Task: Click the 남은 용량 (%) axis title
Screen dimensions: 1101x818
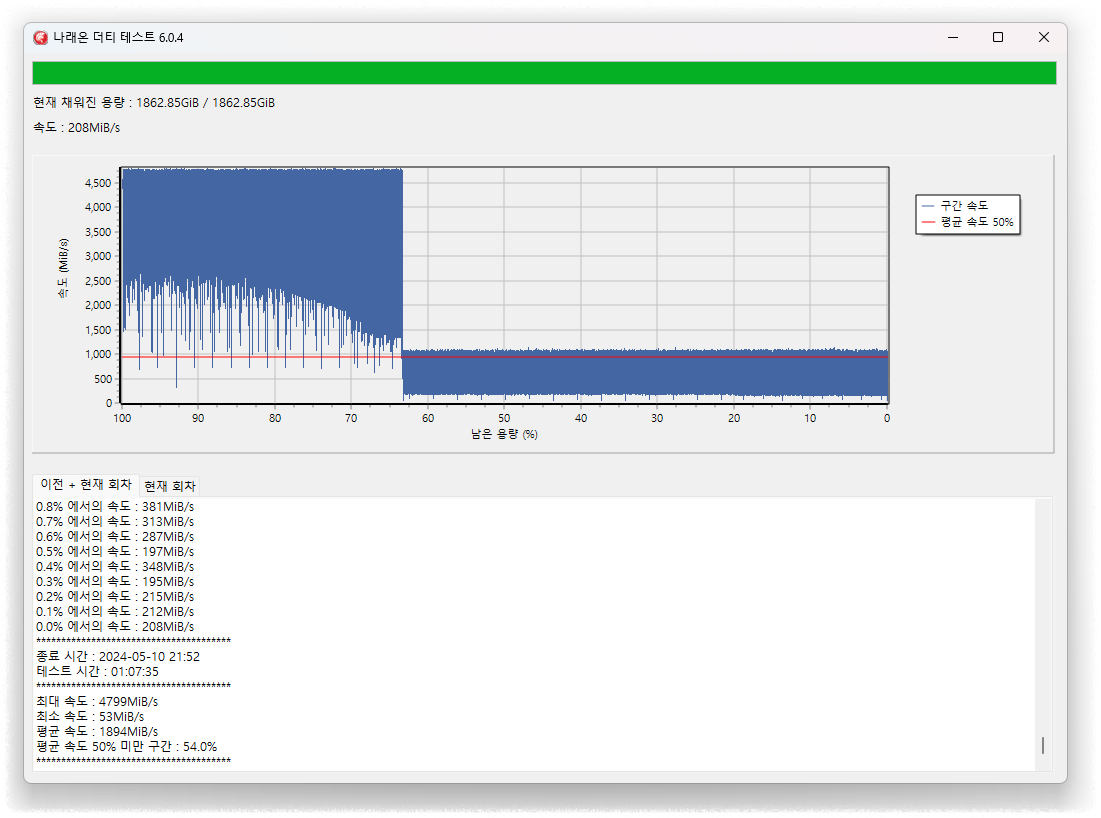Action: (x=504, y=435)
